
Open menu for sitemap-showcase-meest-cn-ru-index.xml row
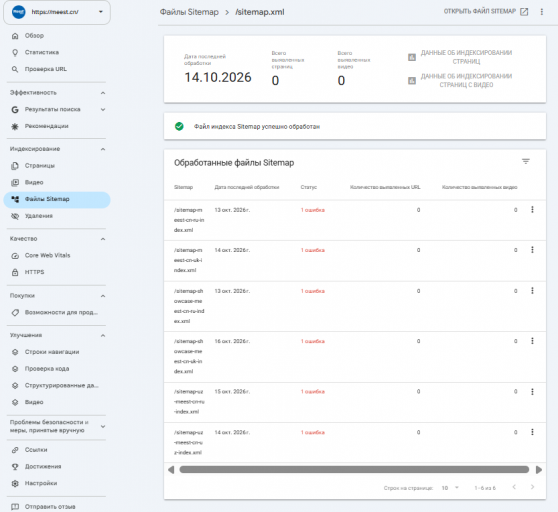pyautogui.click(x=532, y=291)
